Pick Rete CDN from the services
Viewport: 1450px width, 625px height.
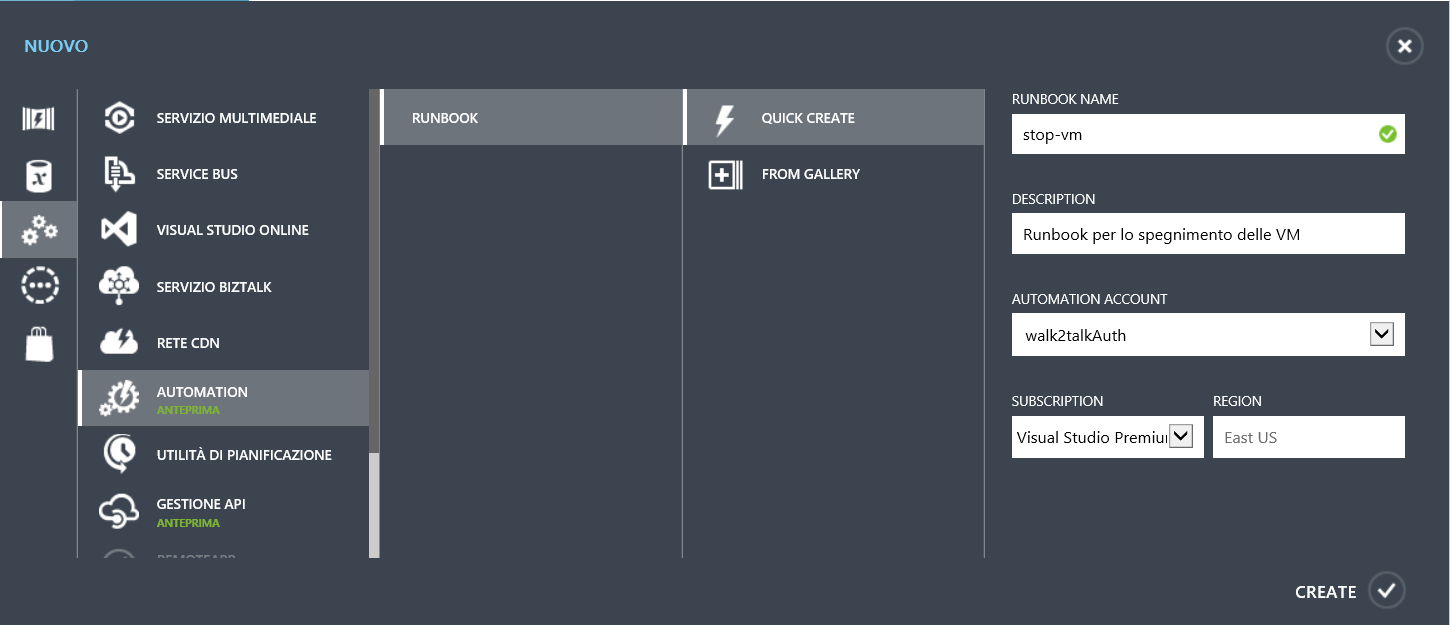[223, 343]
